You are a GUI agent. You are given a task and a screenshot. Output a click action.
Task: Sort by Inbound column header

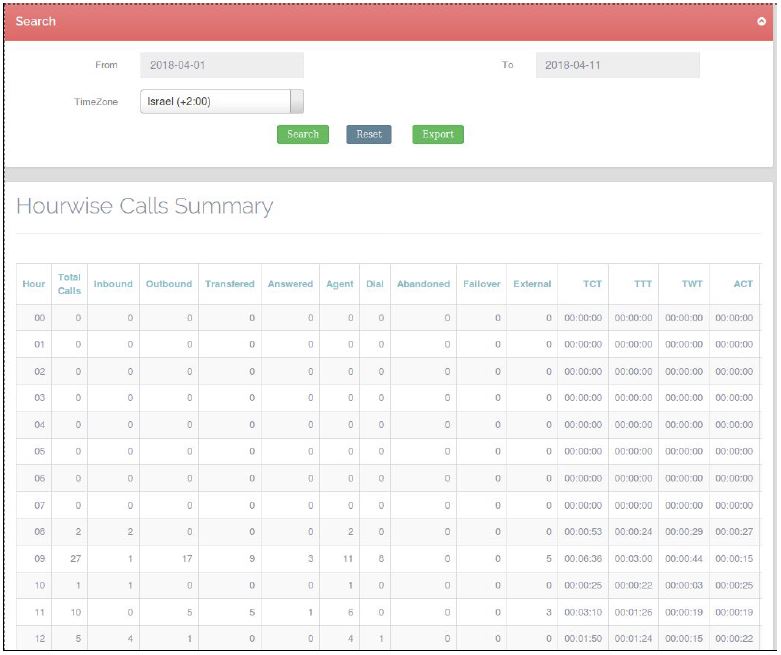pos(113,284)
